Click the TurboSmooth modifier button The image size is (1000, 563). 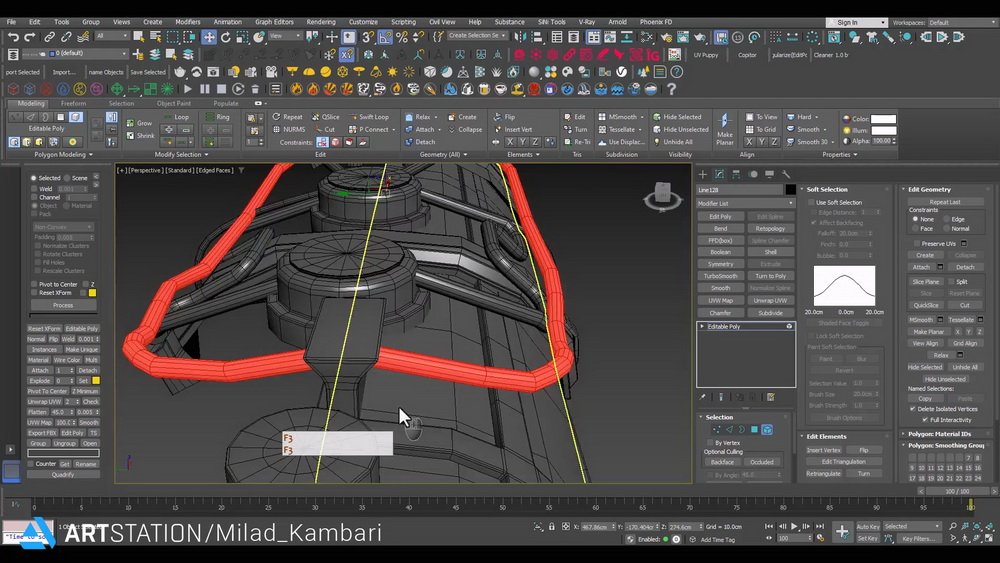(721, 276)
